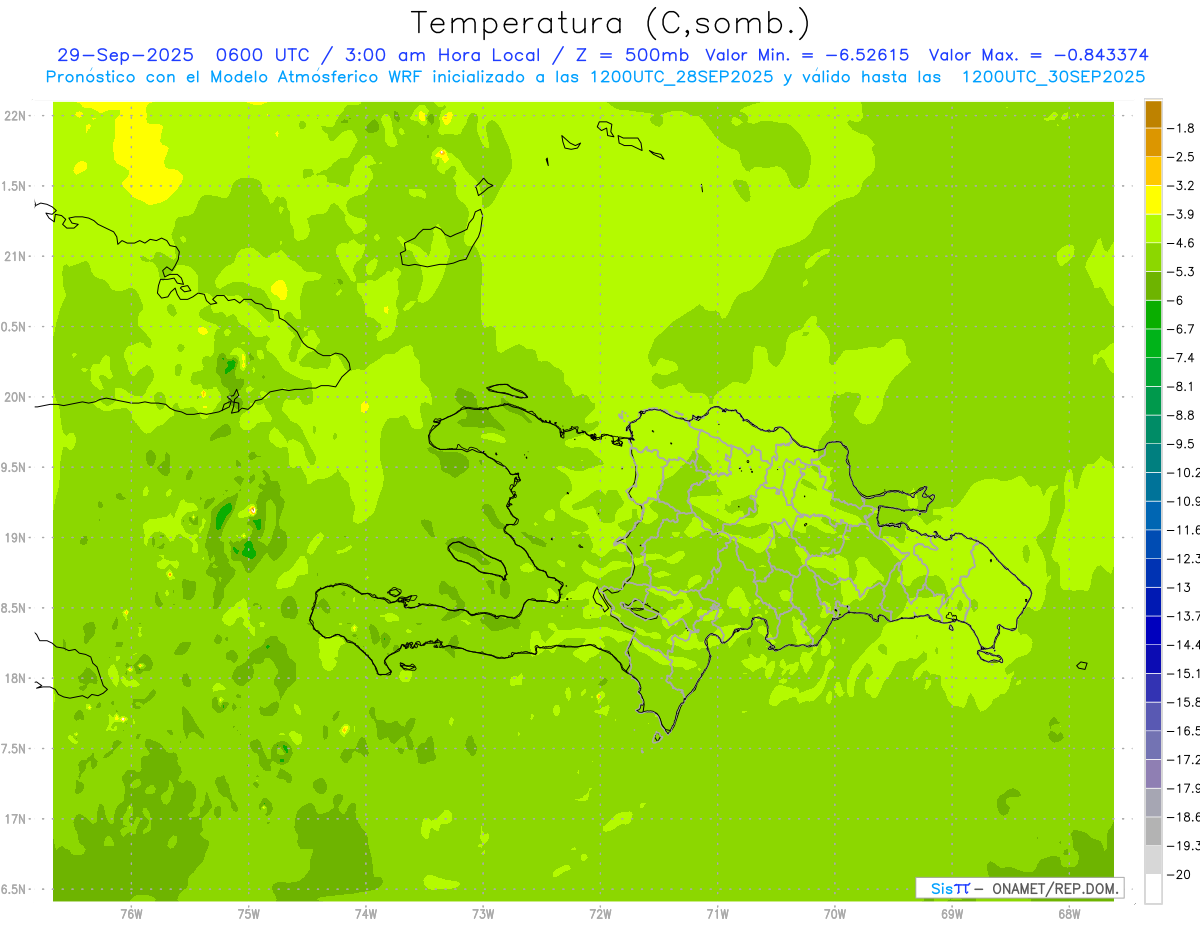Click the 68W longitude axis label
The height and width of the screenshot is (927, 1200).
(1069, 913)
